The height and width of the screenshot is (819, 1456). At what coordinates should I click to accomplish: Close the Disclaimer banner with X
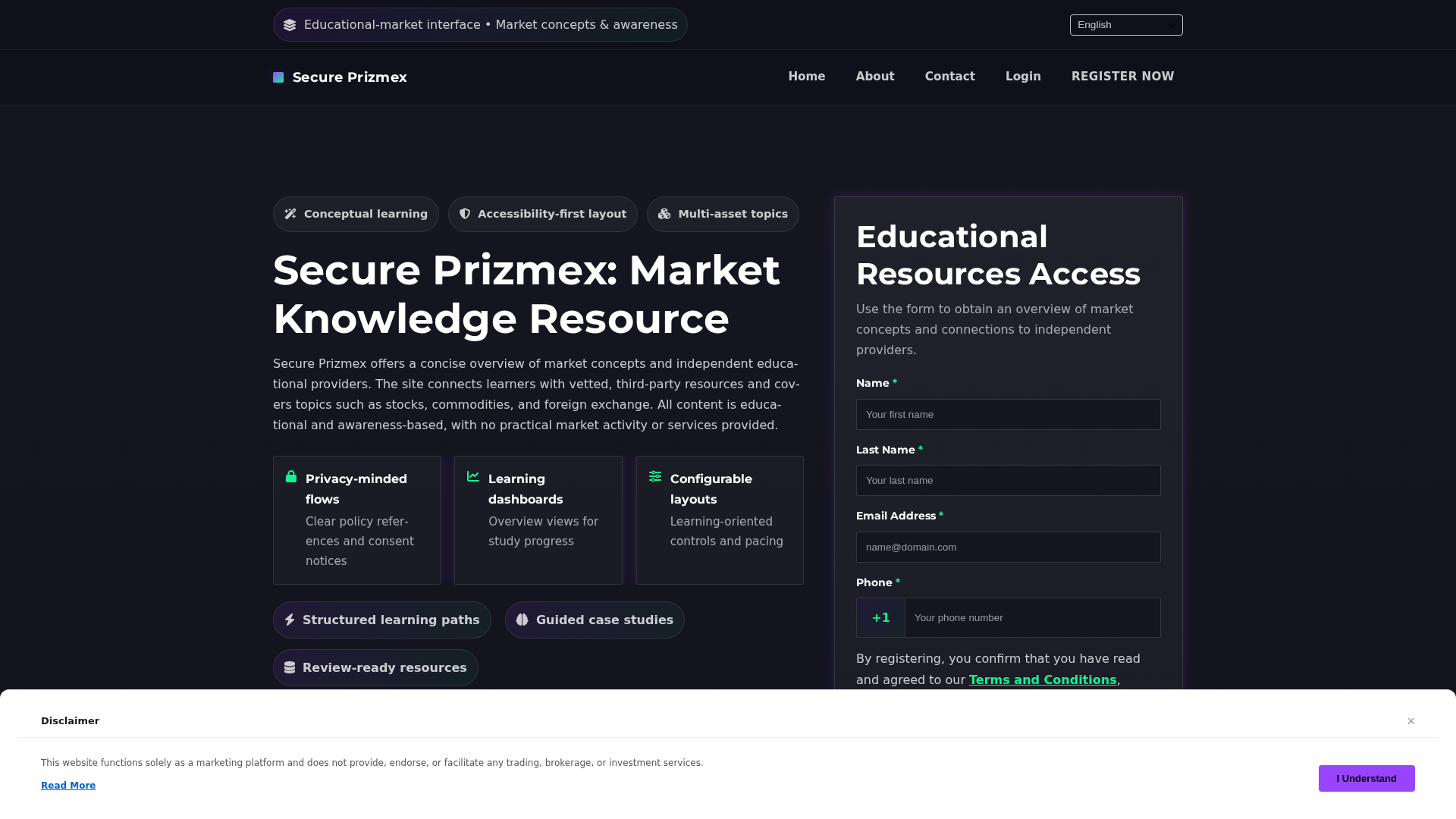pos(1411,721)
